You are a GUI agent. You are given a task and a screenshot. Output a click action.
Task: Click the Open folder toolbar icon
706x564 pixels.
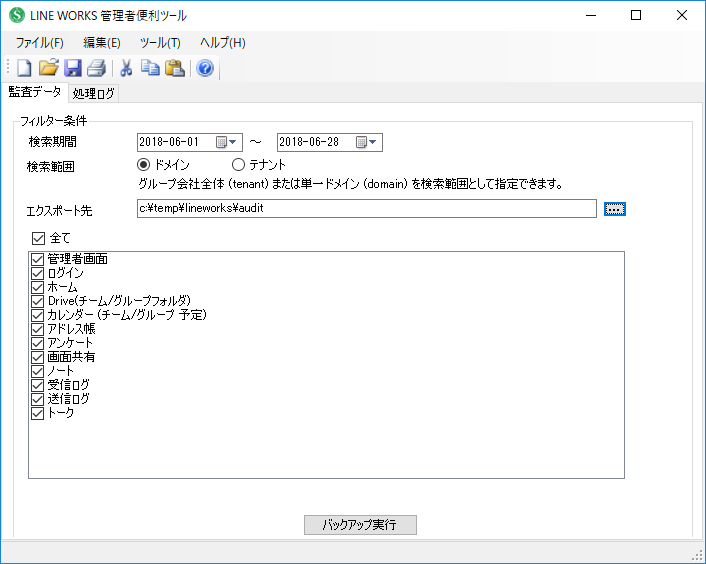(x=49, y=68)
